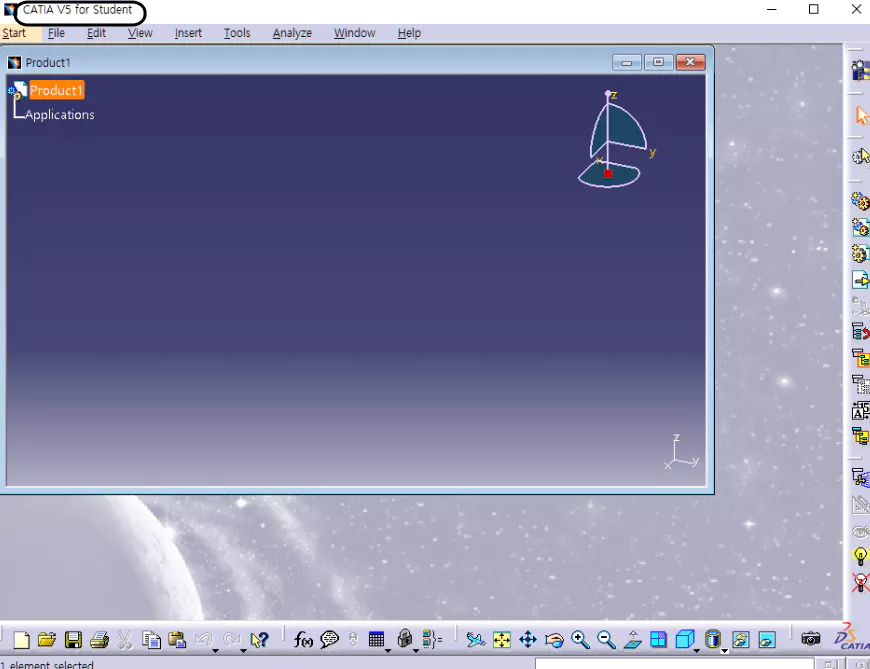870x669 pixels.
Task: Click the orange Select arrow tool
Action: coord(861,115)
